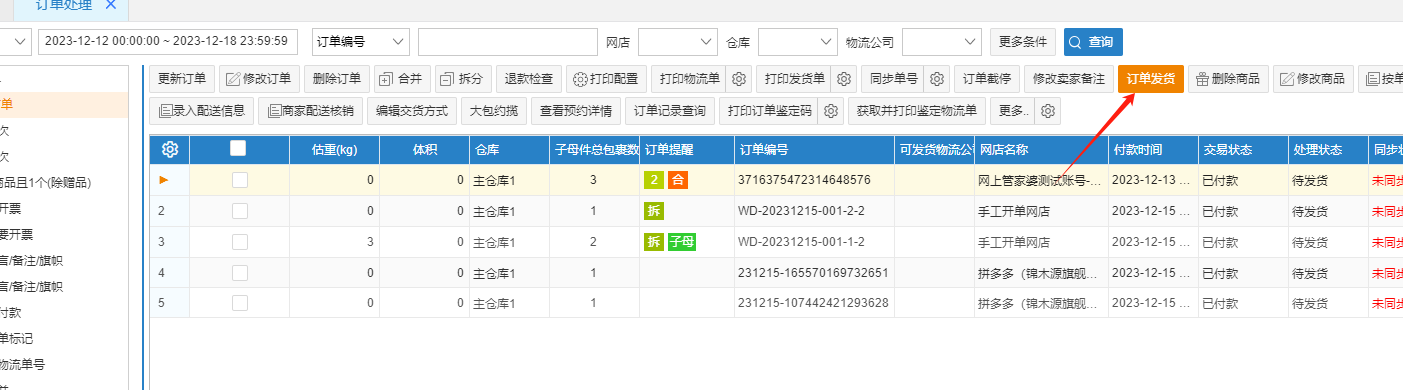Click the orange 订单发货 button
This screenshot has height=390, width=1403.
[1151, 79]
